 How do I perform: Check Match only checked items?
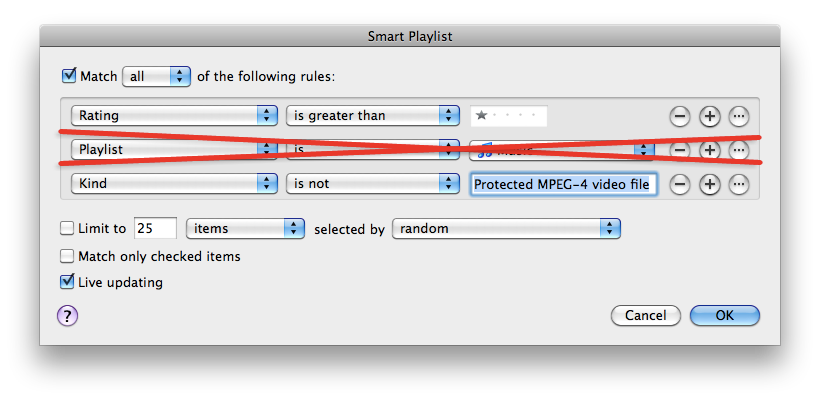coord(67,256)
